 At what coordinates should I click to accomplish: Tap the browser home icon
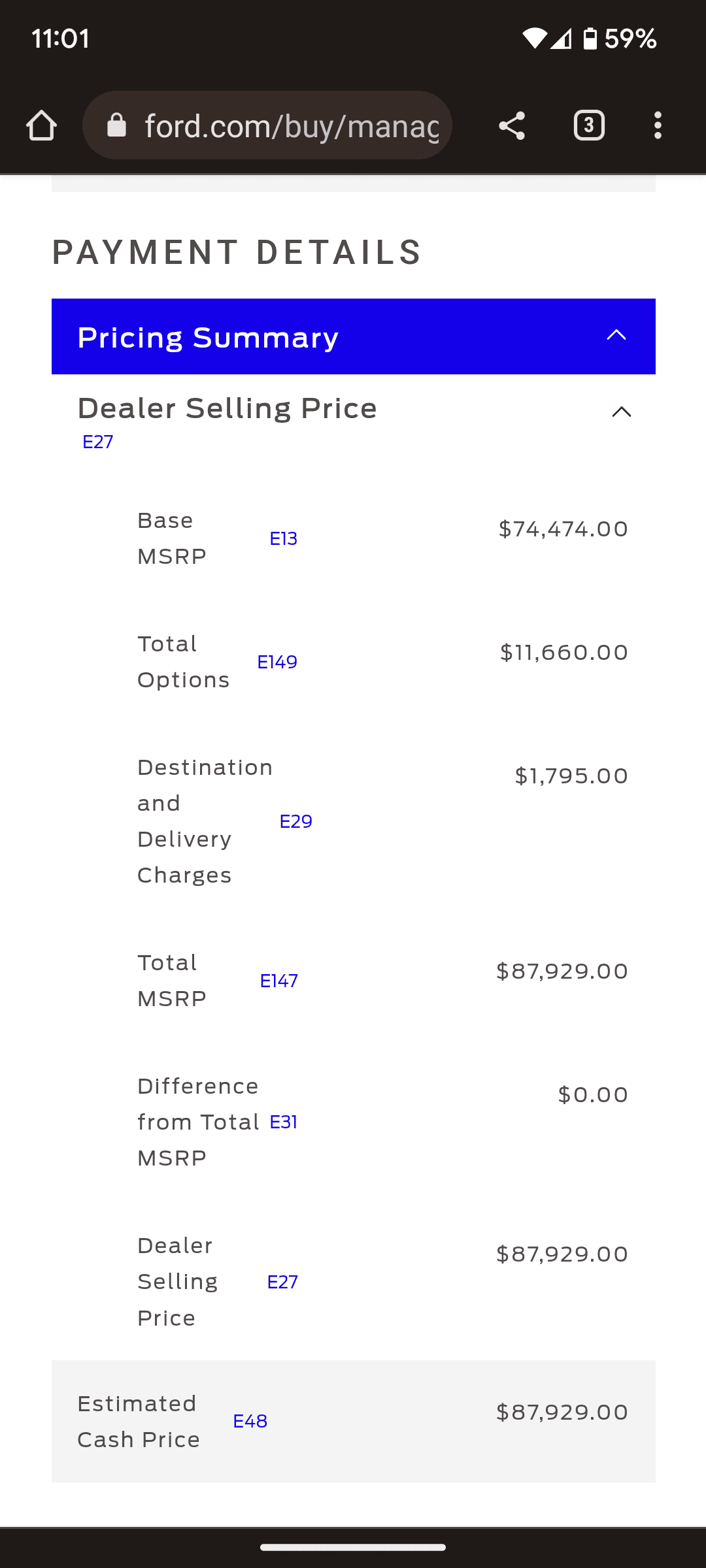(x=42, y=125)
